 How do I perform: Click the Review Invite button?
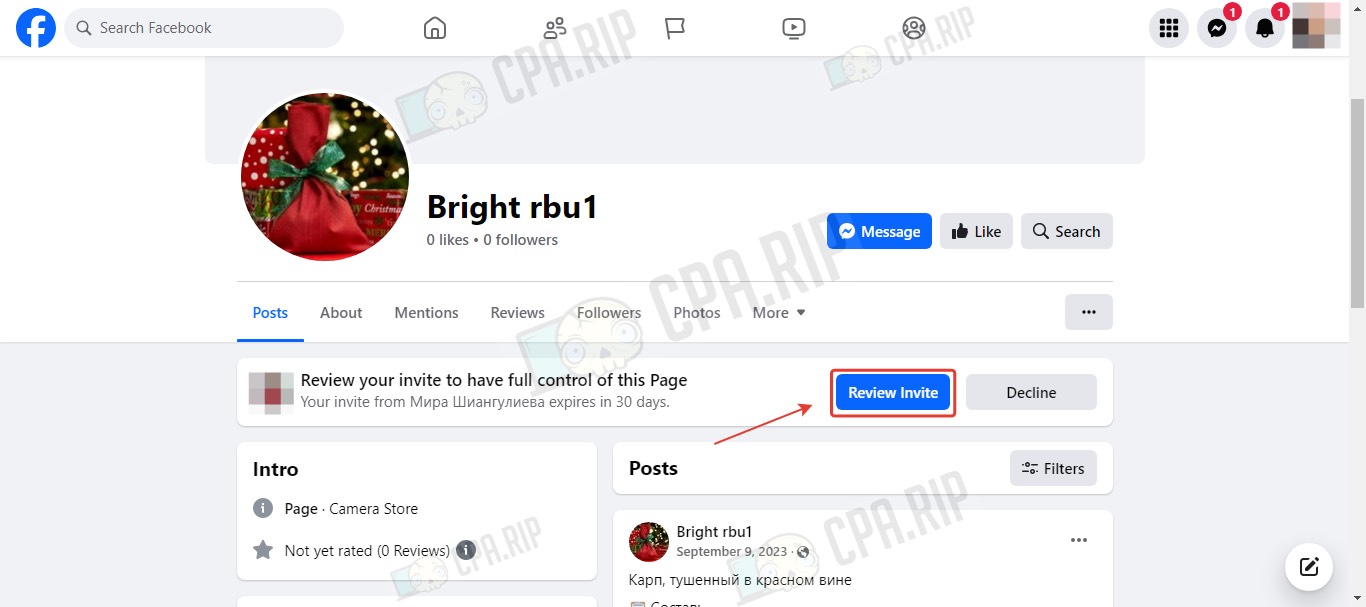(x=893, y=392)
